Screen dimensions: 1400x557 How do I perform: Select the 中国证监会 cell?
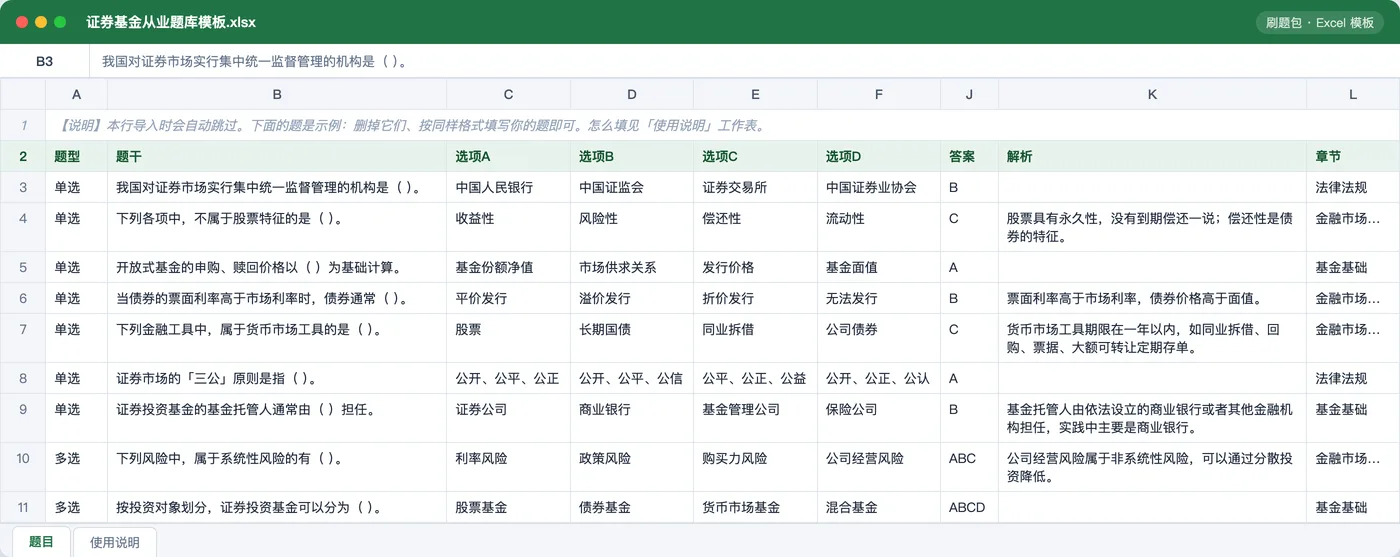632,187
